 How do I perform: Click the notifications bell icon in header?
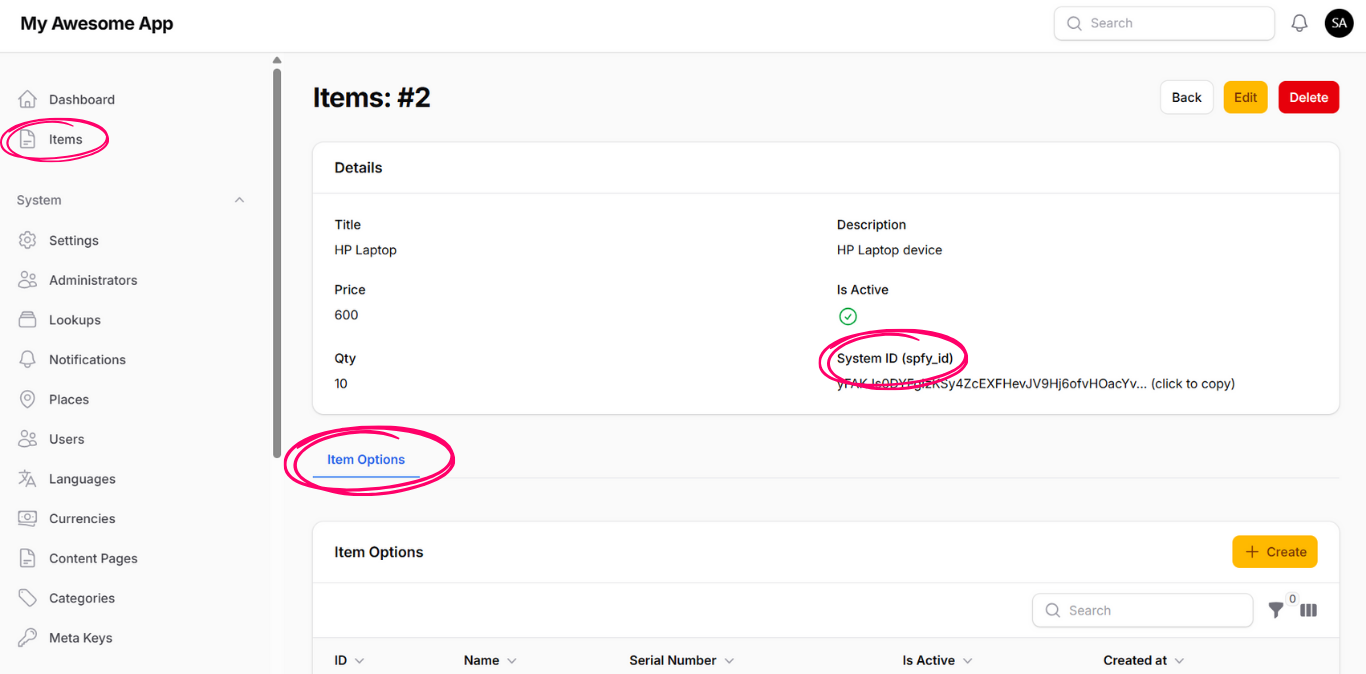1299,23
